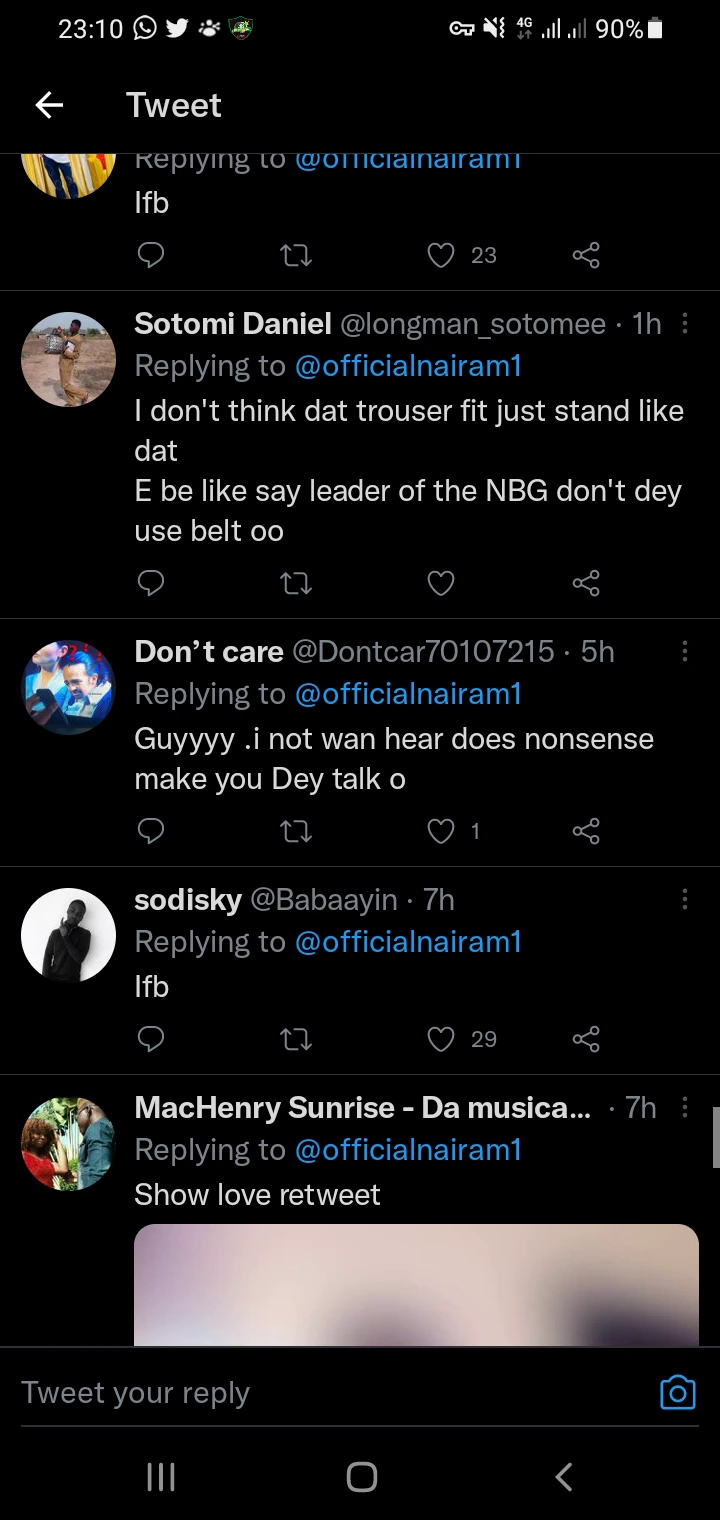
Task: Open @officialnairam1 link in sodisky's reply
Action: (x=408, y=942)
